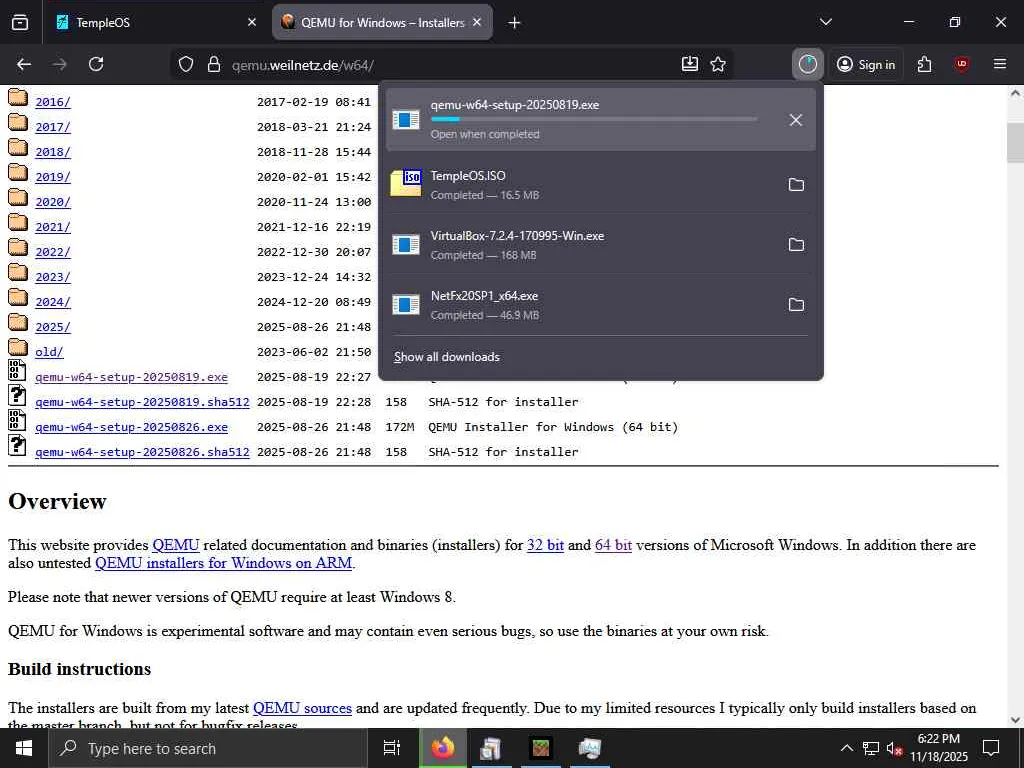Download qemu-w64-setup-20250819.exe link
1024x768 pixels.
point(131,377)
